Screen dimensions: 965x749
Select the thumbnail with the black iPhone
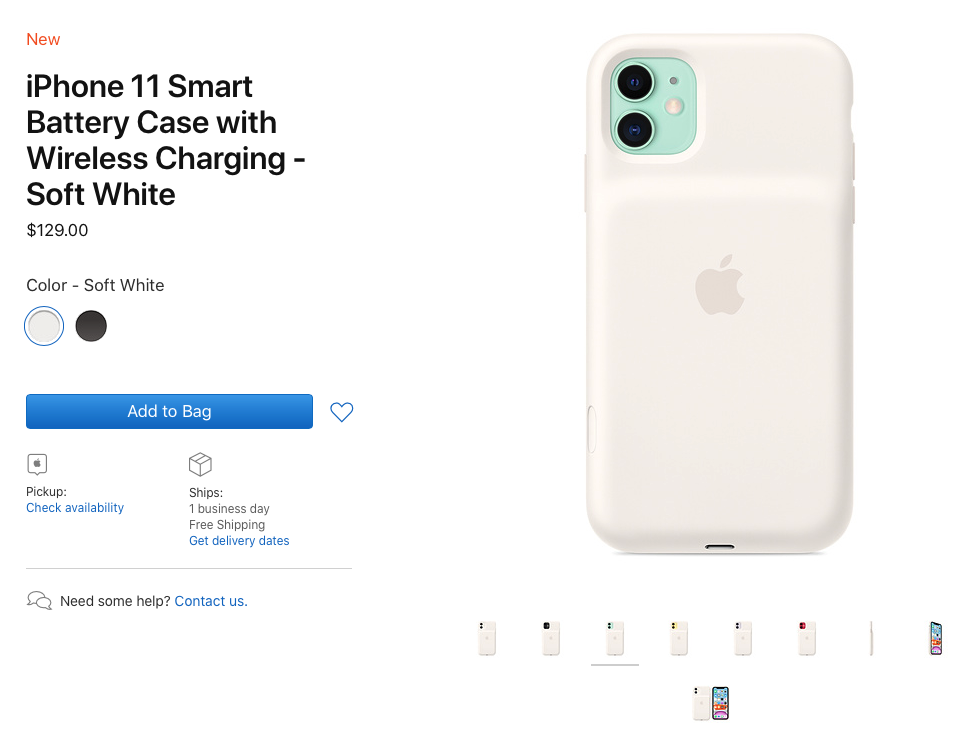coord(550,638)
